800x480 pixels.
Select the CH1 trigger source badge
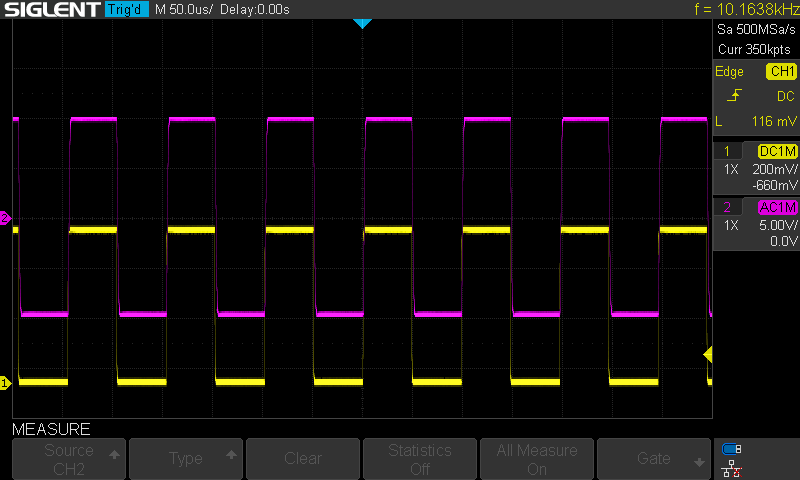(x=781, y=71)
